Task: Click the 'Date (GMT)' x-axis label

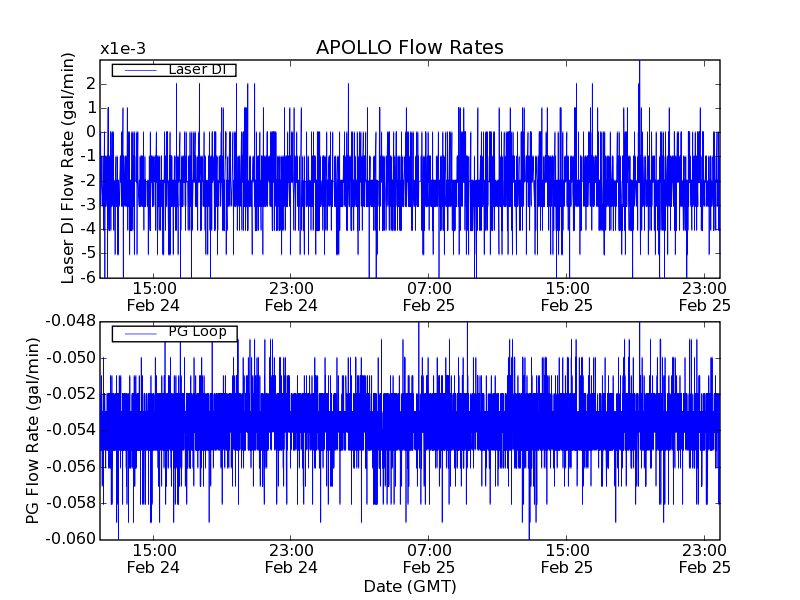Action: click(409, 586)
